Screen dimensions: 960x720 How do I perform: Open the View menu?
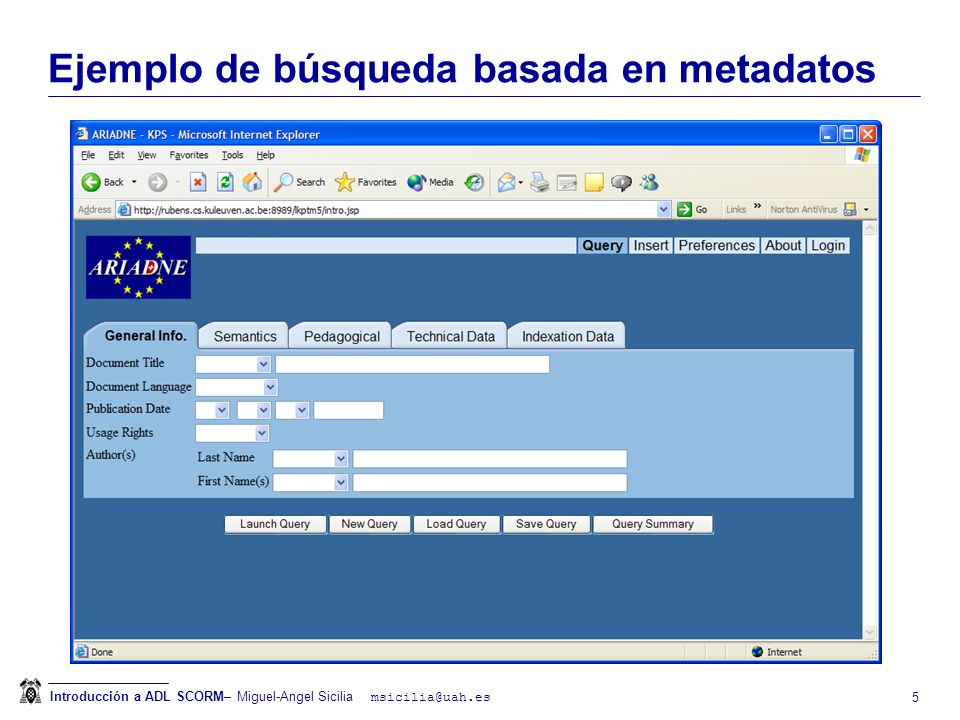(x=146, y=155)
